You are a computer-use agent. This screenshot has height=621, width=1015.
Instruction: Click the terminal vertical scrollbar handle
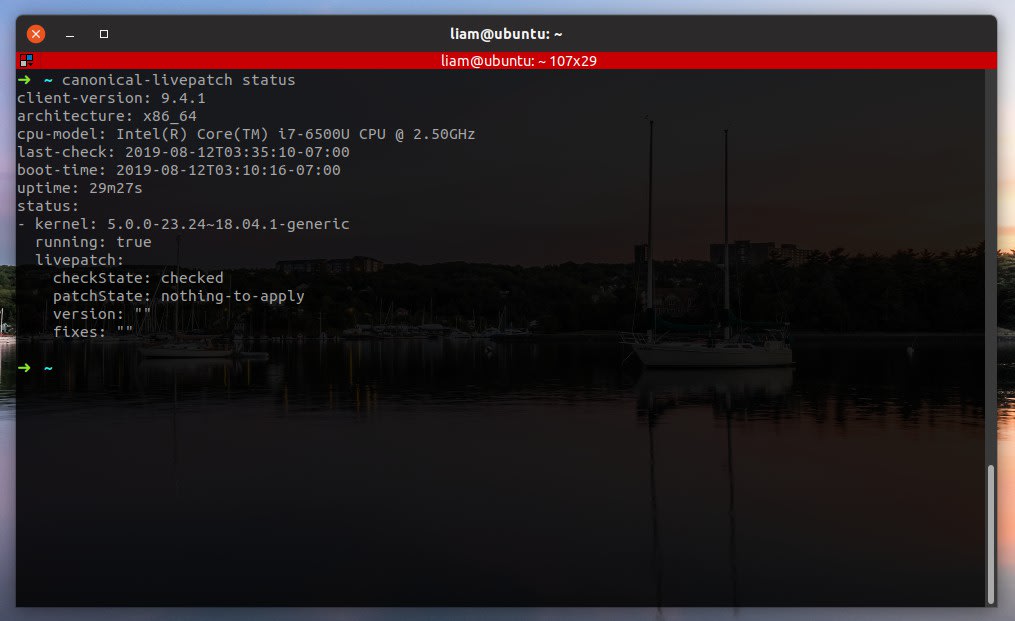click(990, 534)
